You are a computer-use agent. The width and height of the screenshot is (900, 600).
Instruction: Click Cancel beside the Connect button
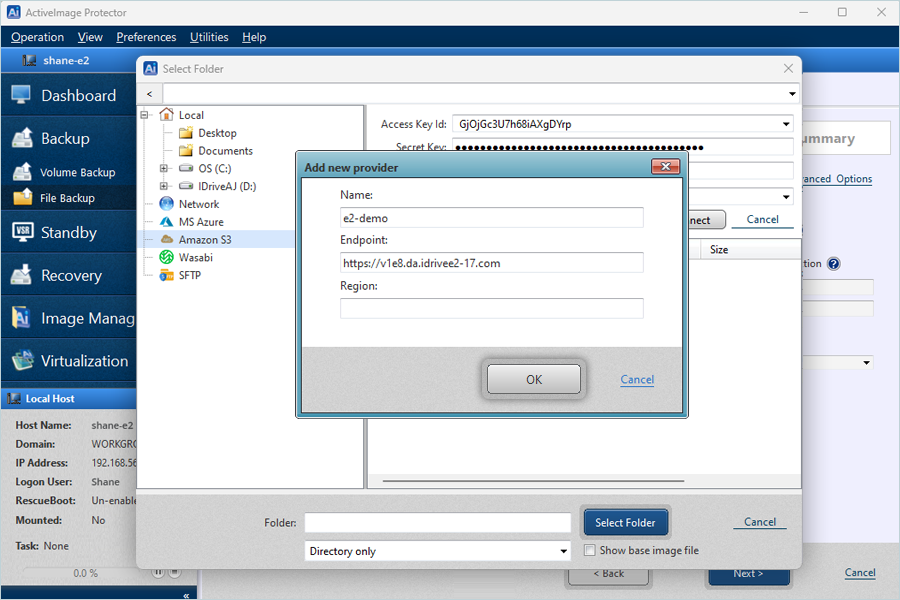(762, 219)
